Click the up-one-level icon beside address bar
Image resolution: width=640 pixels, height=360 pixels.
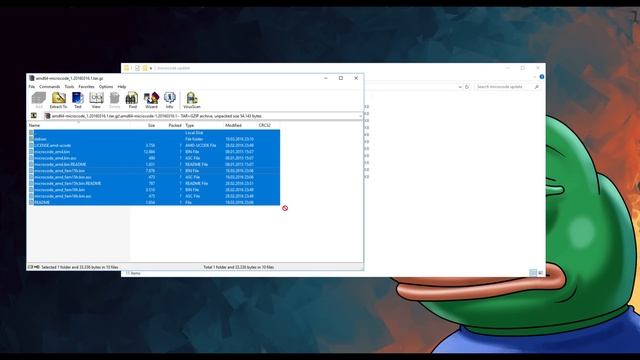(x=34, y=116)
